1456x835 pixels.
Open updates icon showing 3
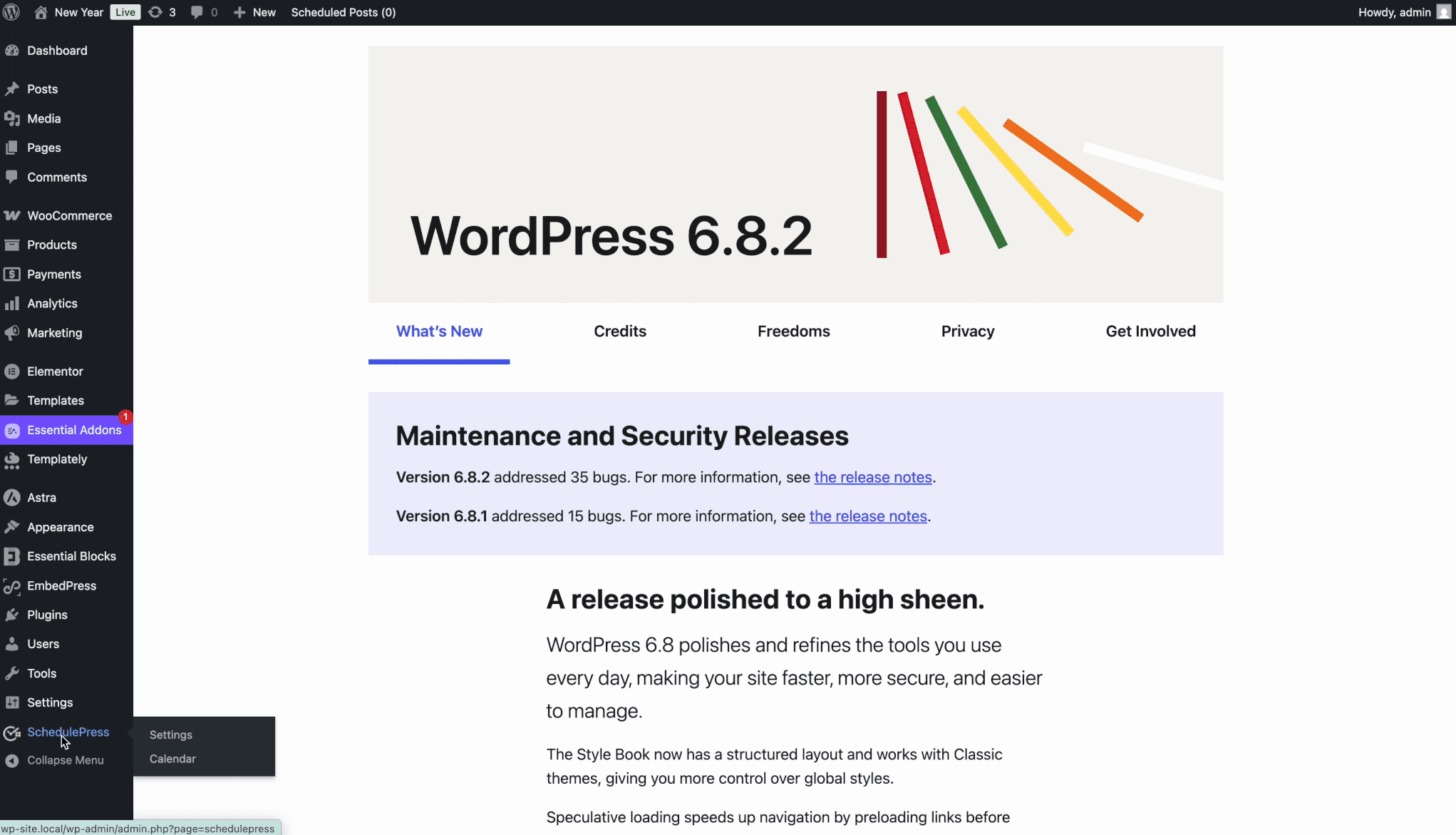155,12
